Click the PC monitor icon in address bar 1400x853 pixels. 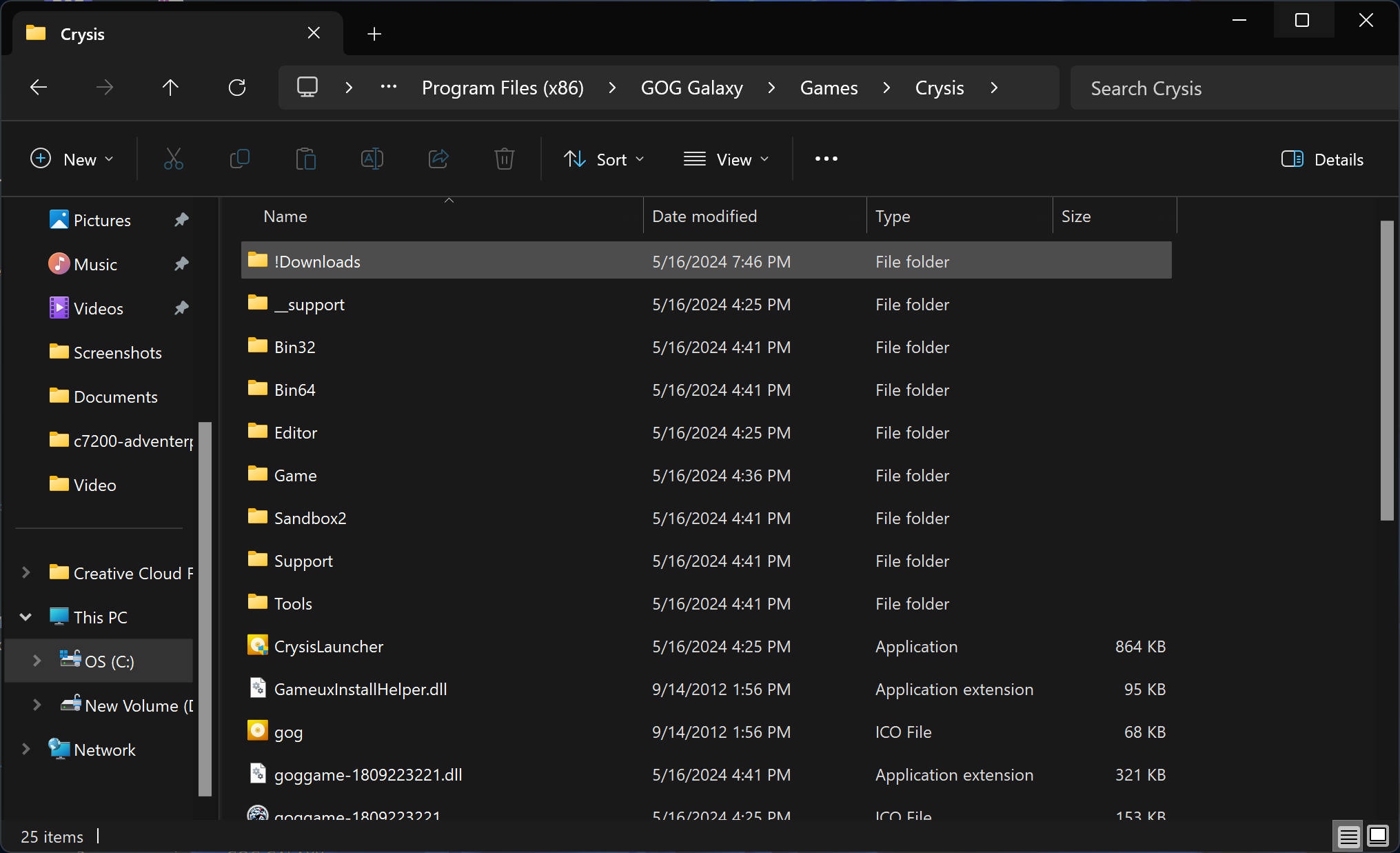coord(307,88)
